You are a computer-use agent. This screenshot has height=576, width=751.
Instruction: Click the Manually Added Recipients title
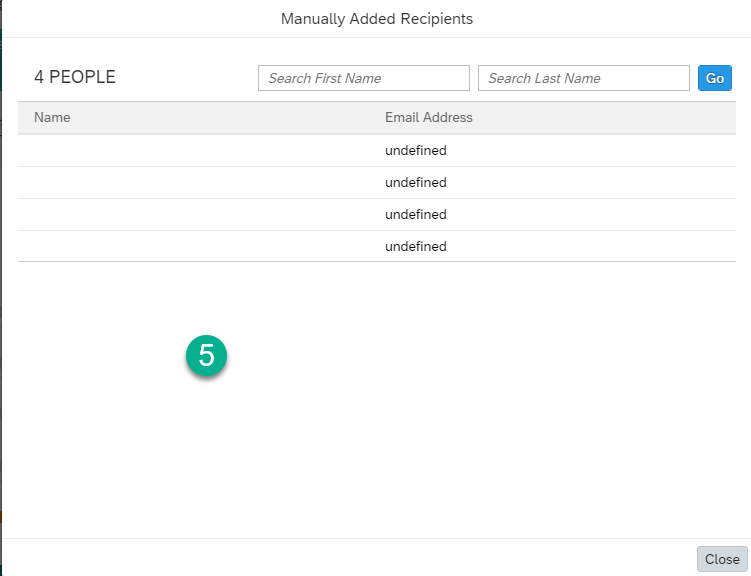point(377,19)
